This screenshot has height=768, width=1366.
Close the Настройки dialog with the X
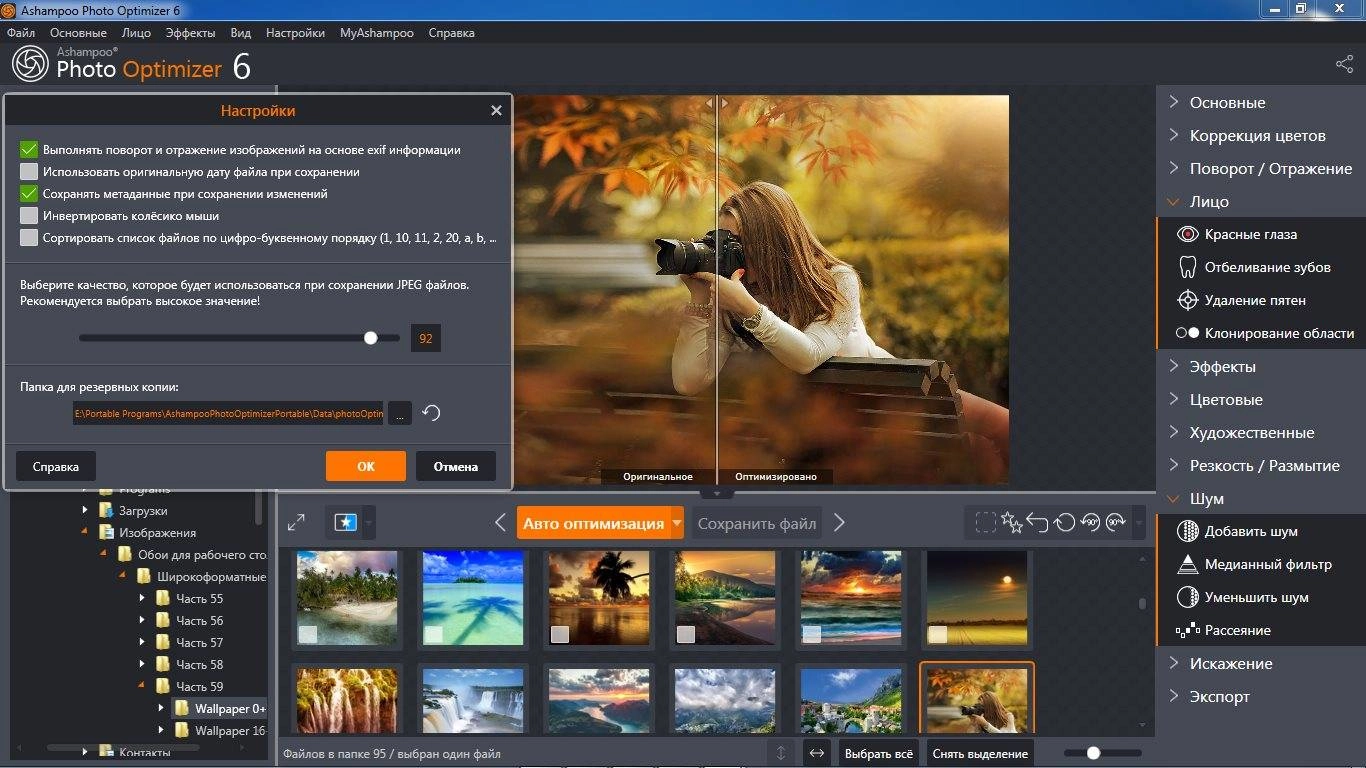496,110
